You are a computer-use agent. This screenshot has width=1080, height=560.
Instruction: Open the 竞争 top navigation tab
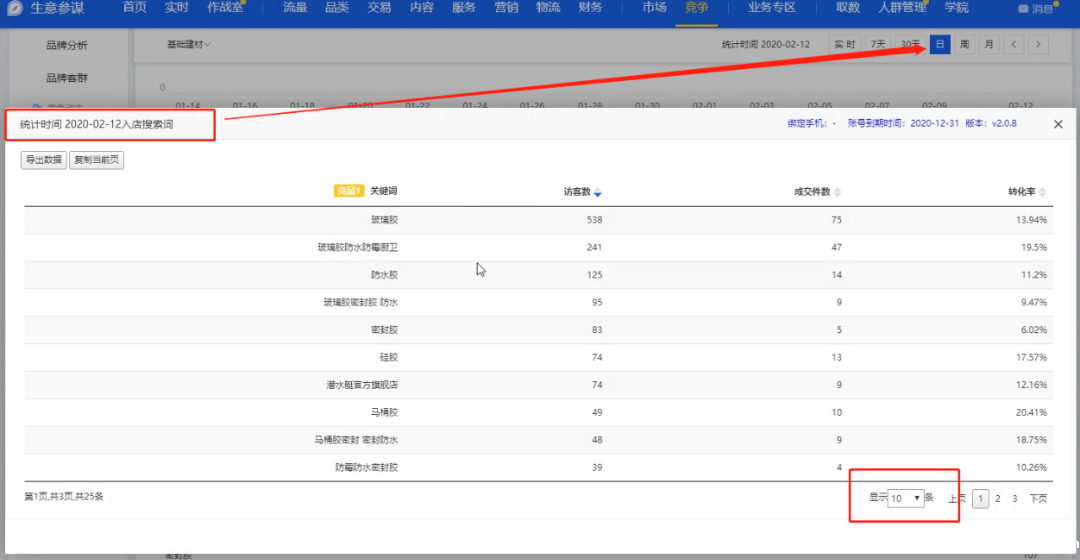(696, 8)
